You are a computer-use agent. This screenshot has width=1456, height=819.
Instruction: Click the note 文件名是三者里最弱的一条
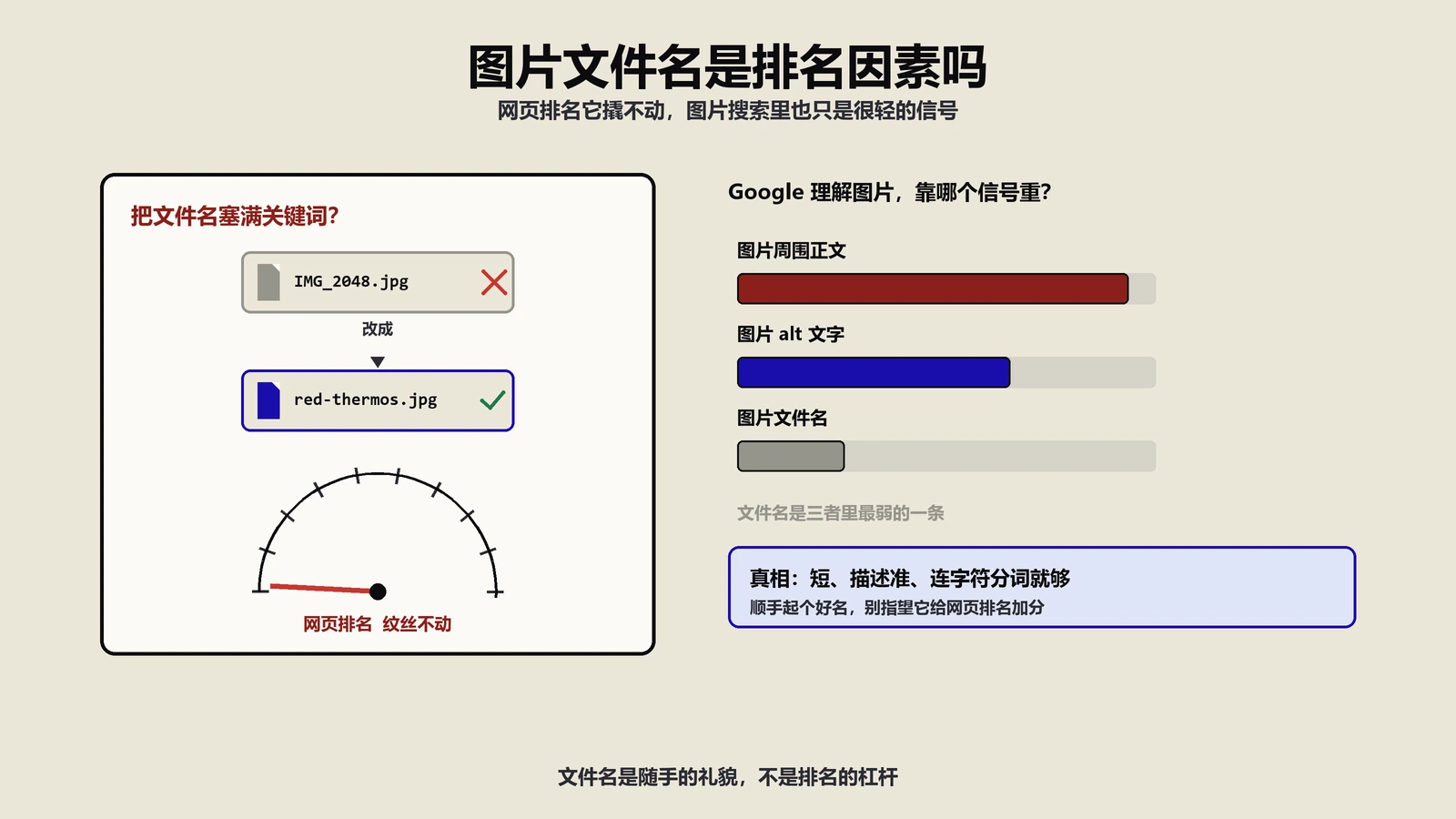(841, 513)
